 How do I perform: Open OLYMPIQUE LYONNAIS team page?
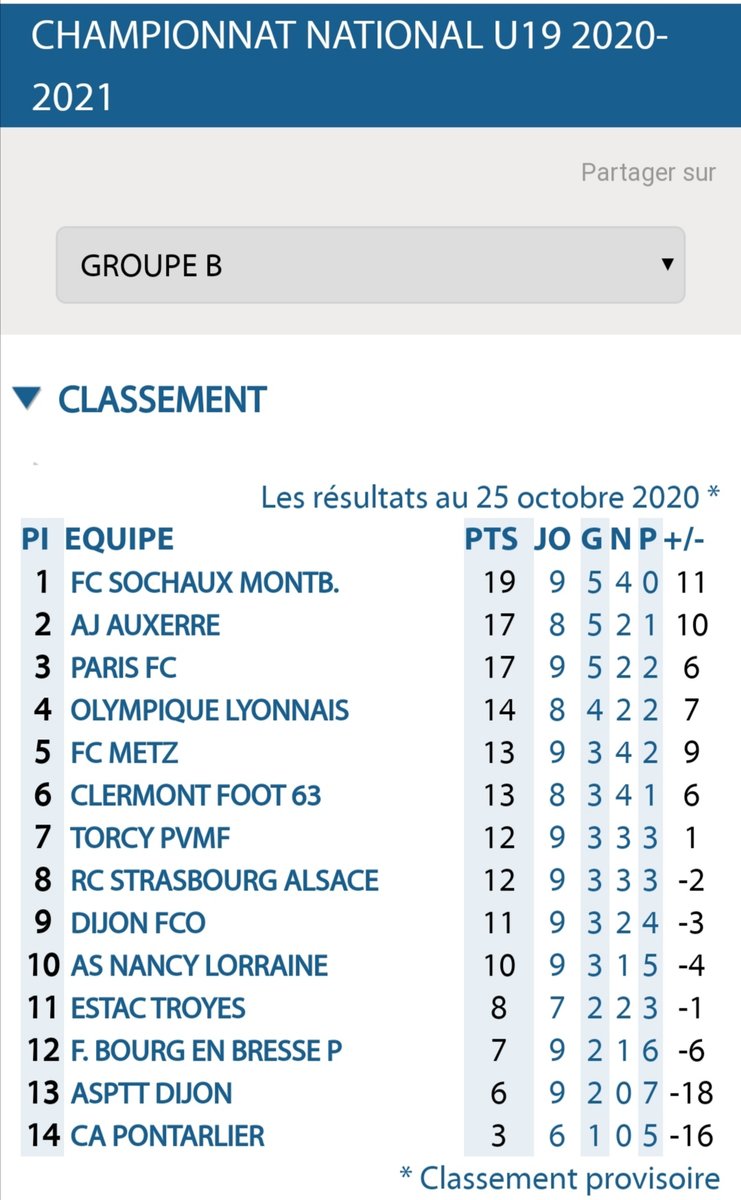click(x=210, y=710)
